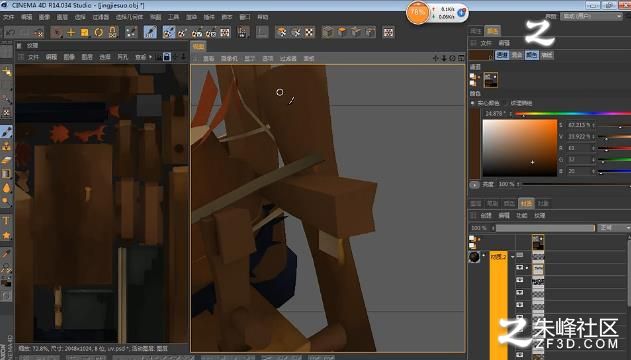The width and height of the screenshot is (631, 360).
Task: Click the brown foreground color swatch in color panel
Action: 480,55
